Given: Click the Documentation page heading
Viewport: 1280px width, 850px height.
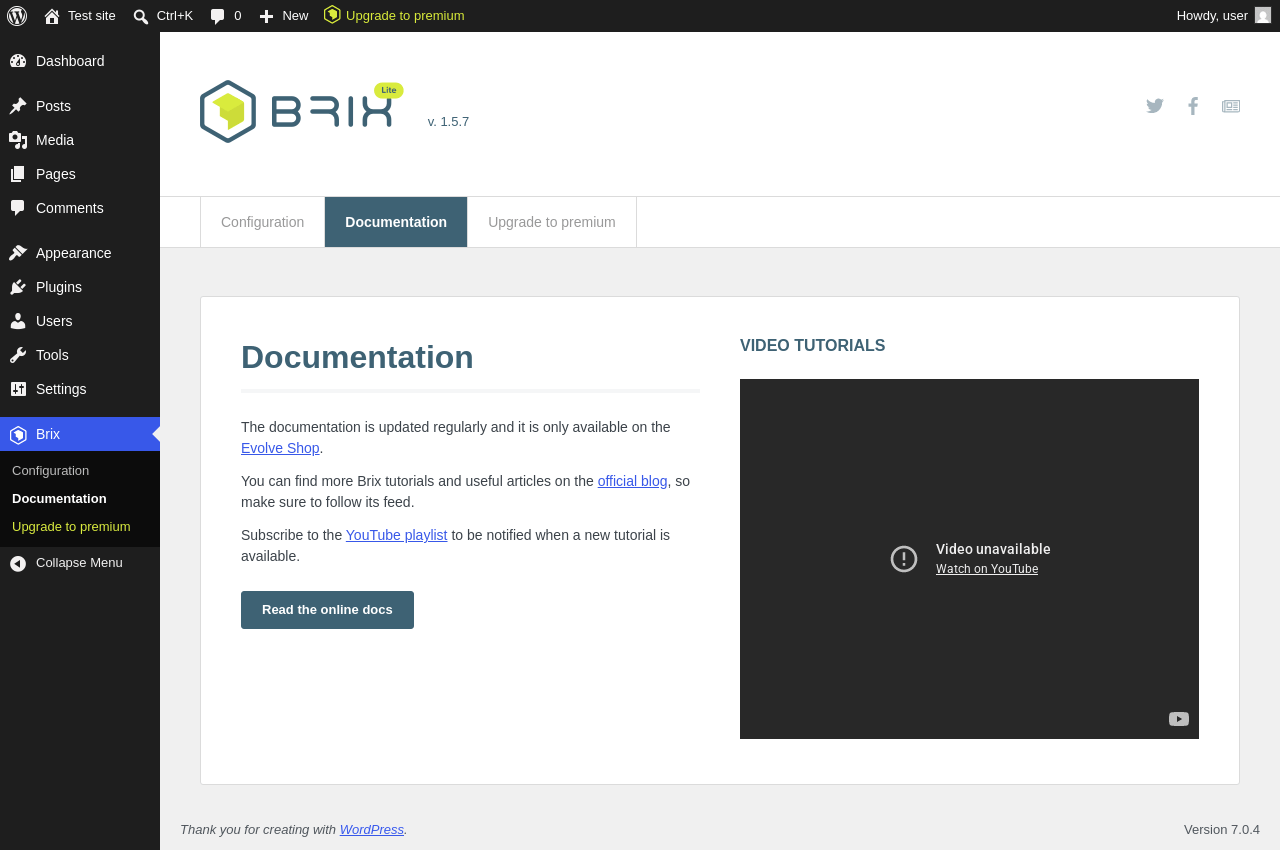Looking at the screenshot, I should click(357, 357).
